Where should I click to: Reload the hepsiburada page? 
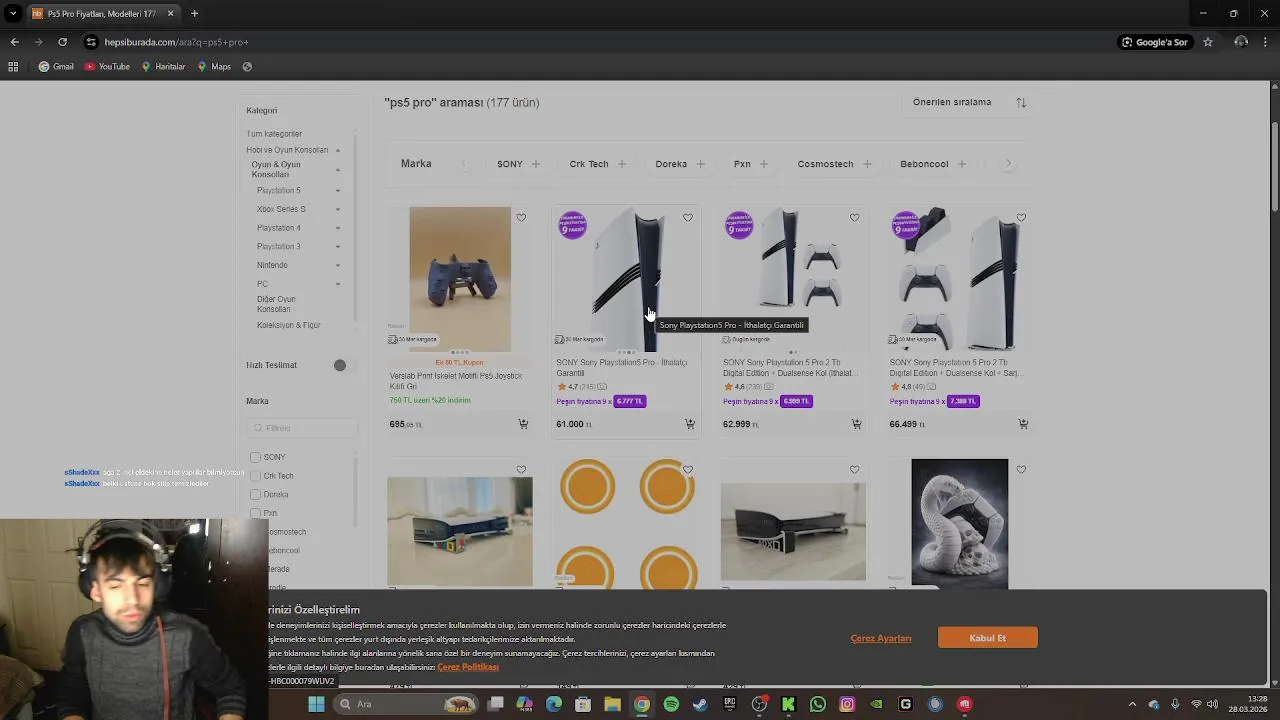[62, 42]
